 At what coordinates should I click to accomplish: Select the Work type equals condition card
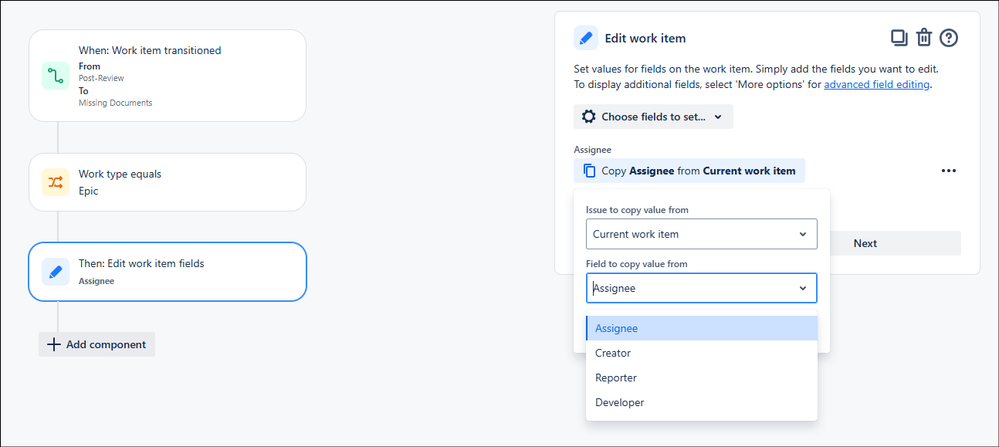[x=168, y=182]
